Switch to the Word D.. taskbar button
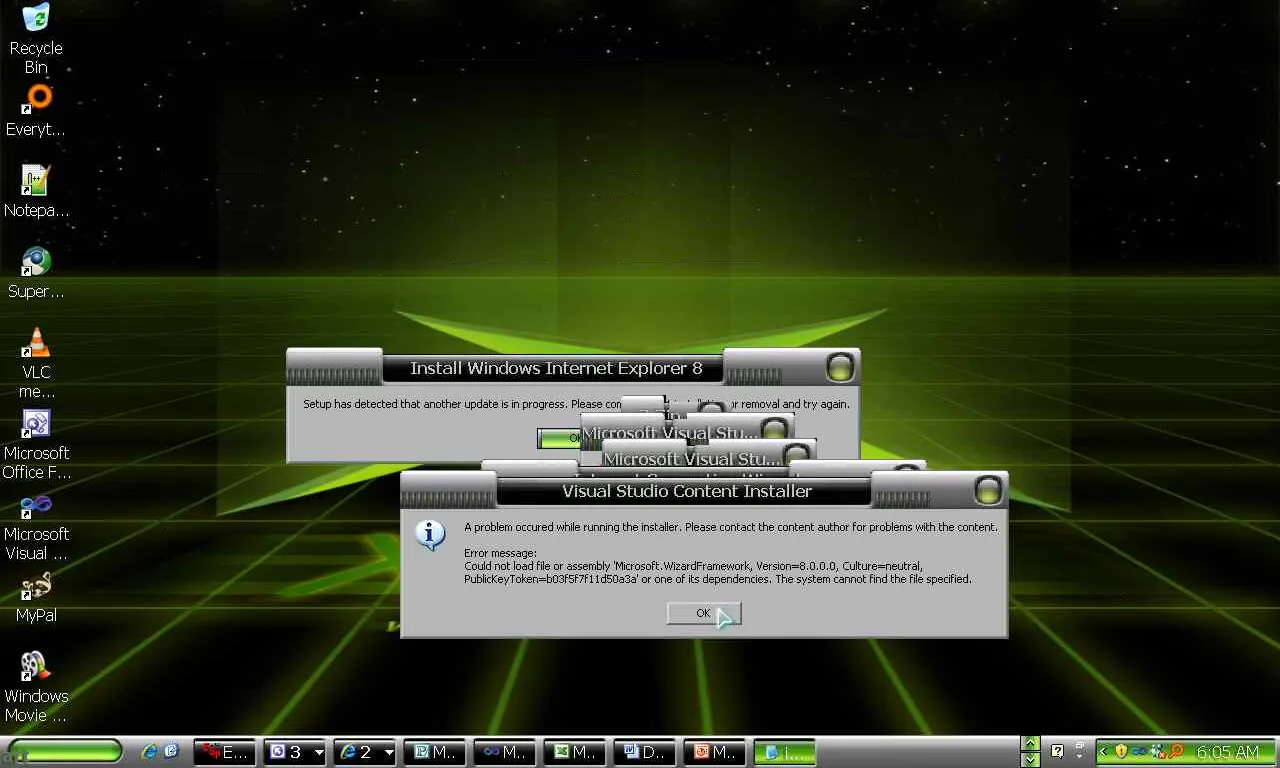Screen dimensions: 1280x768 [645, 752]
